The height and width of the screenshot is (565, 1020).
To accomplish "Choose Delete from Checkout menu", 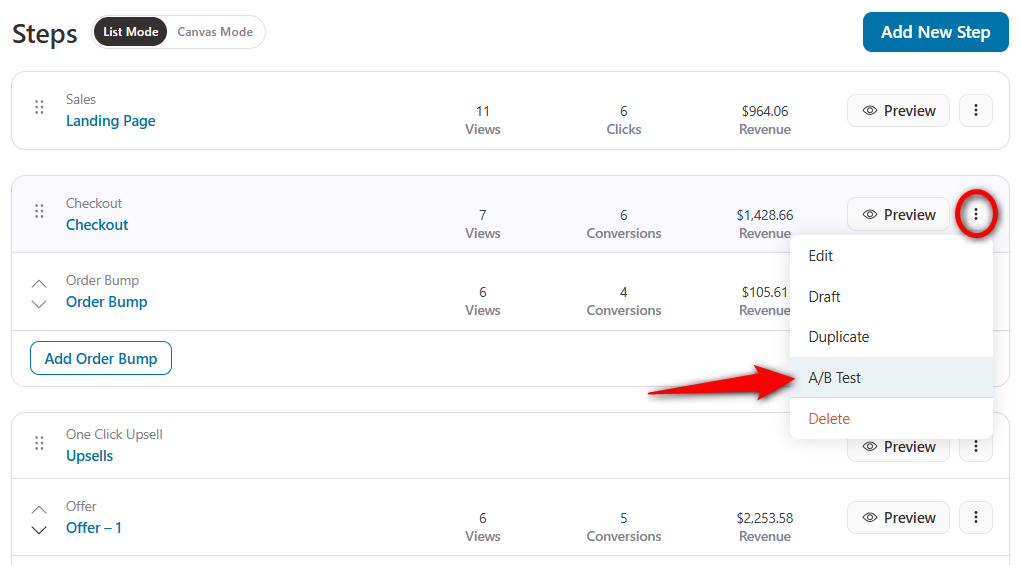I will [891, 419].
